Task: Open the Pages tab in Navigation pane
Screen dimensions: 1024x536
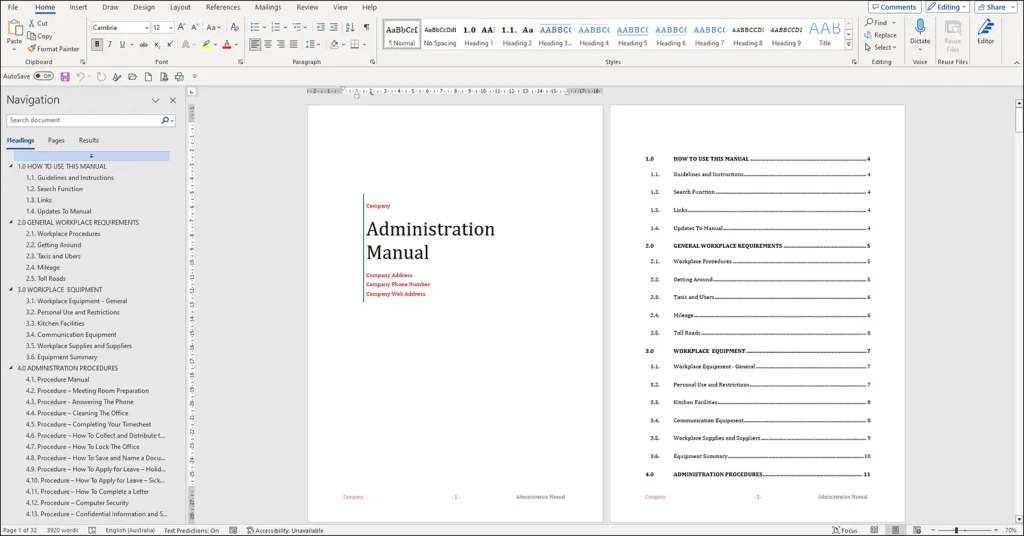Action: pyautogui.click(x=56, y=140)
